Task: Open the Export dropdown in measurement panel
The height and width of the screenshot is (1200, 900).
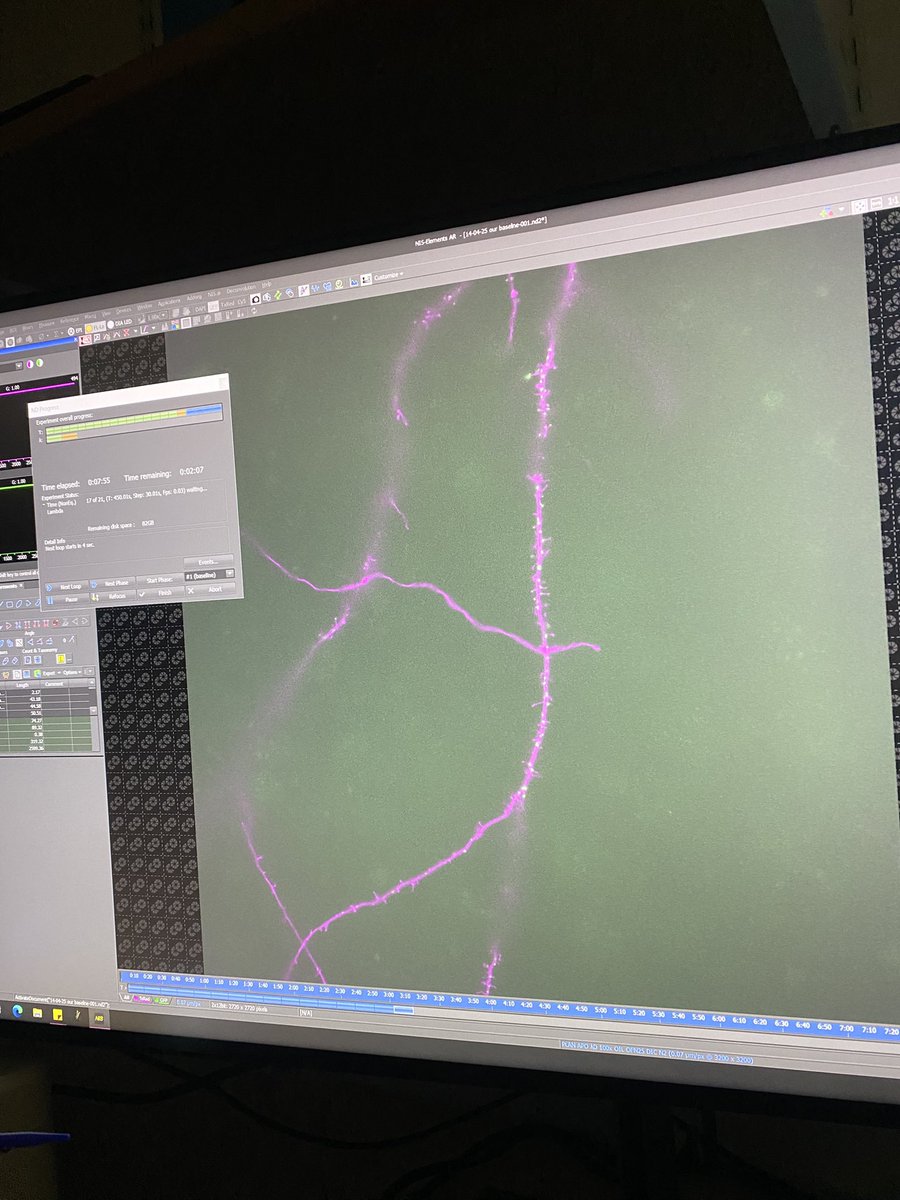Action: point(50,673)
